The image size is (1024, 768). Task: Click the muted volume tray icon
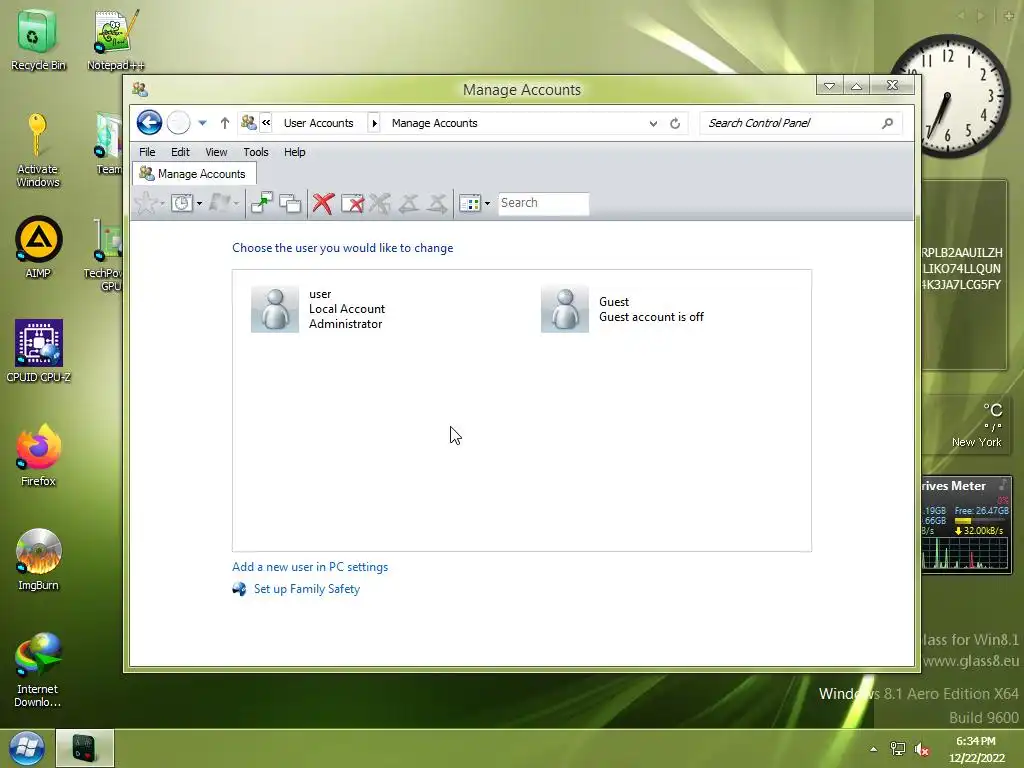coord(921,749)
